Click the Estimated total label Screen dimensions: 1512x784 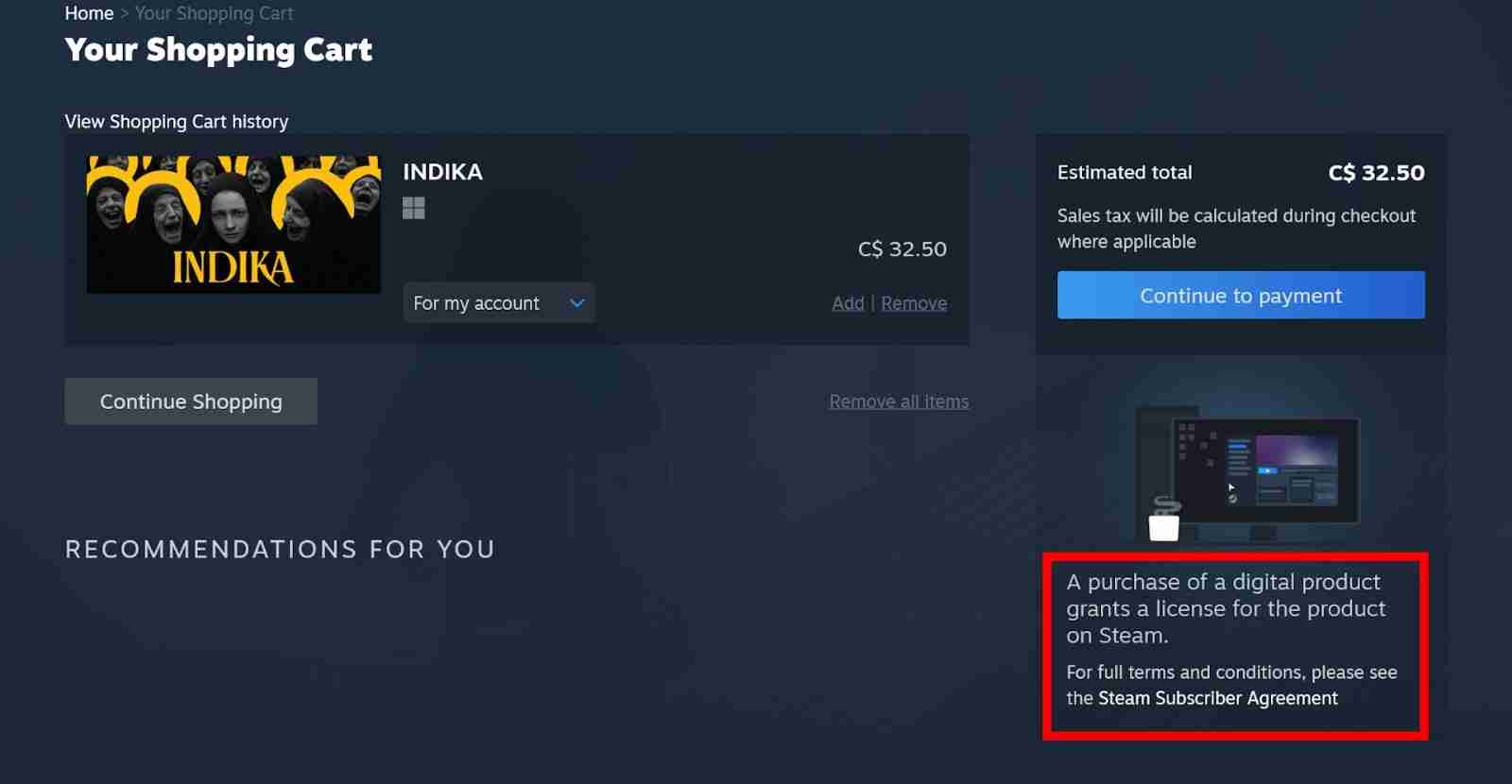(1125, 173)
